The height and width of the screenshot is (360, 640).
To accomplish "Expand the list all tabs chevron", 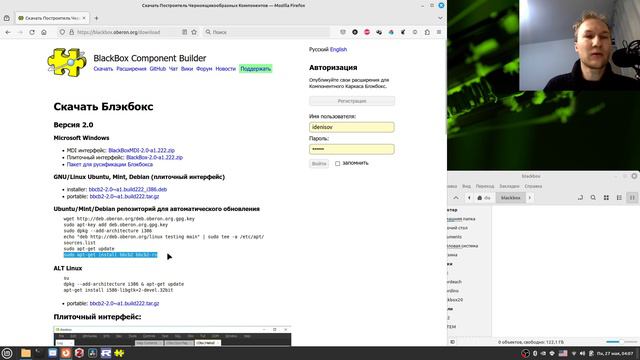I will [440, 18].
